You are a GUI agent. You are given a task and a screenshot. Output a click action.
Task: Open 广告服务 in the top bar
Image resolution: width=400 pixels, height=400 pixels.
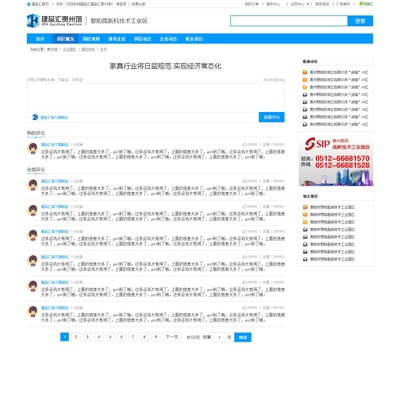click(x=343, y=4)
